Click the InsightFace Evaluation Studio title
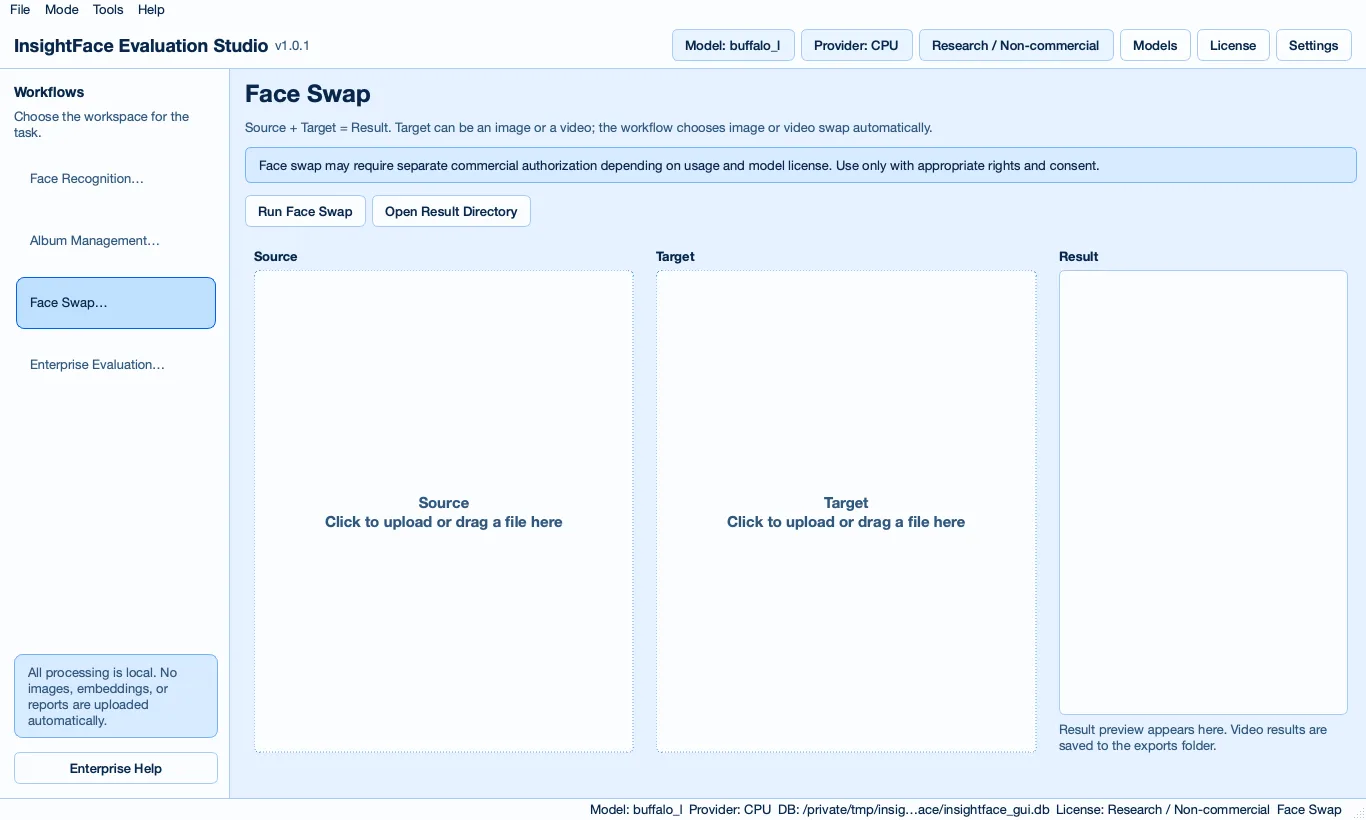This screenshot has height=820, width=1366. [141, 46]
